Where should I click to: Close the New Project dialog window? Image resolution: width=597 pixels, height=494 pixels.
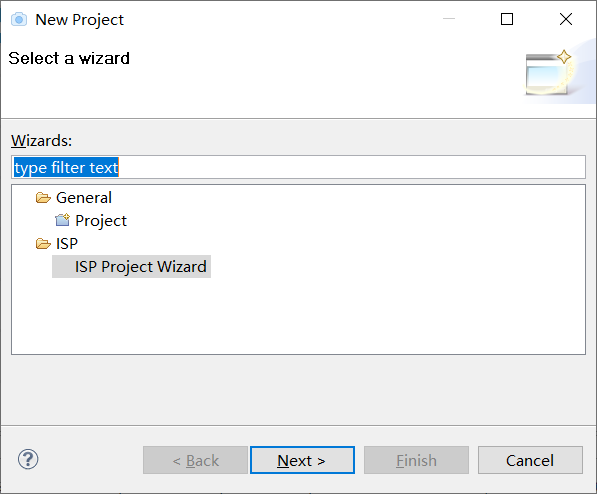click(x=566, y=19)
